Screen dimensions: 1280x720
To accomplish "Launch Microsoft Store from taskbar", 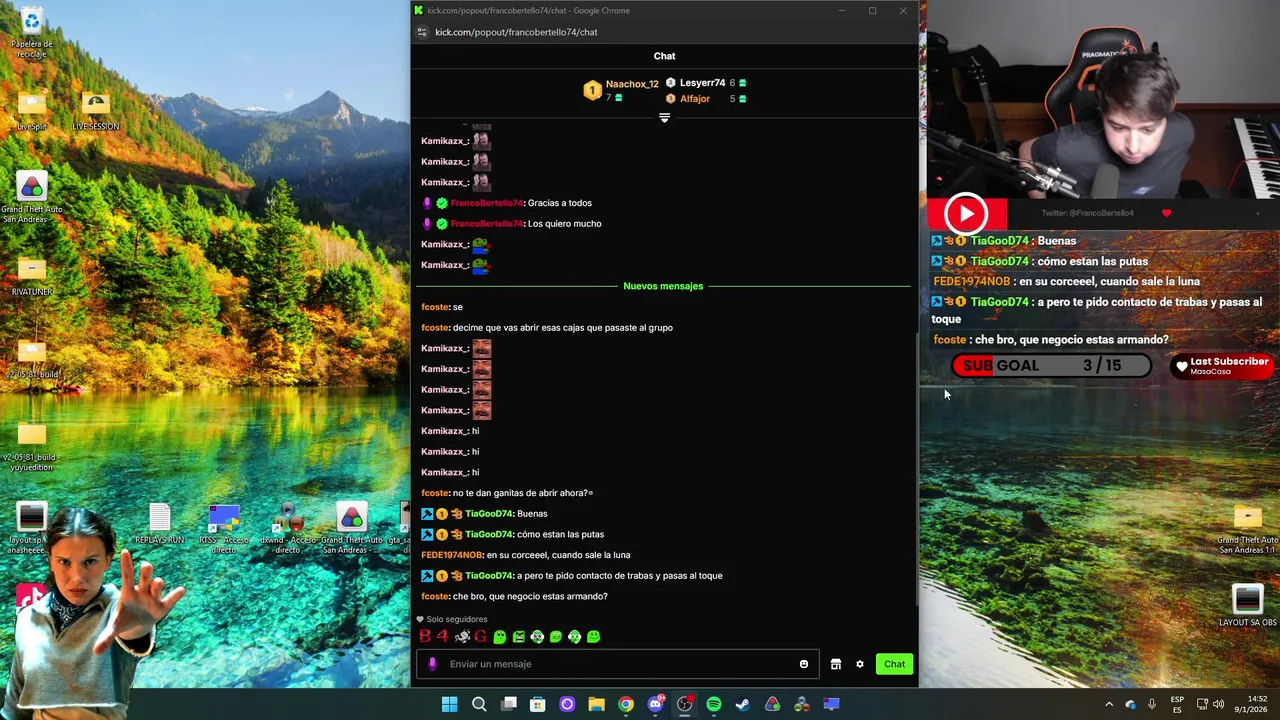I will click(x=538, y=704).
